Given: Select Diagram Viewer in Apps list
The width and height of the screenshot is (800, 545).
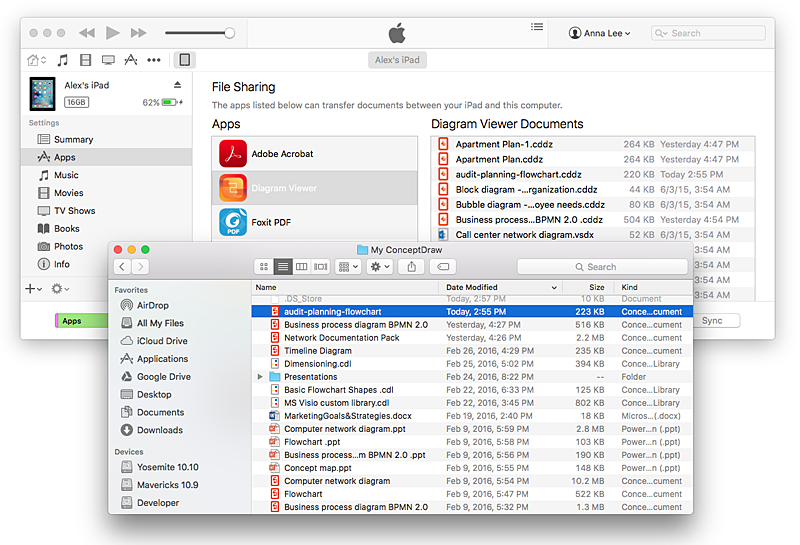Looking at the screenshot, I should click(315, 188).
